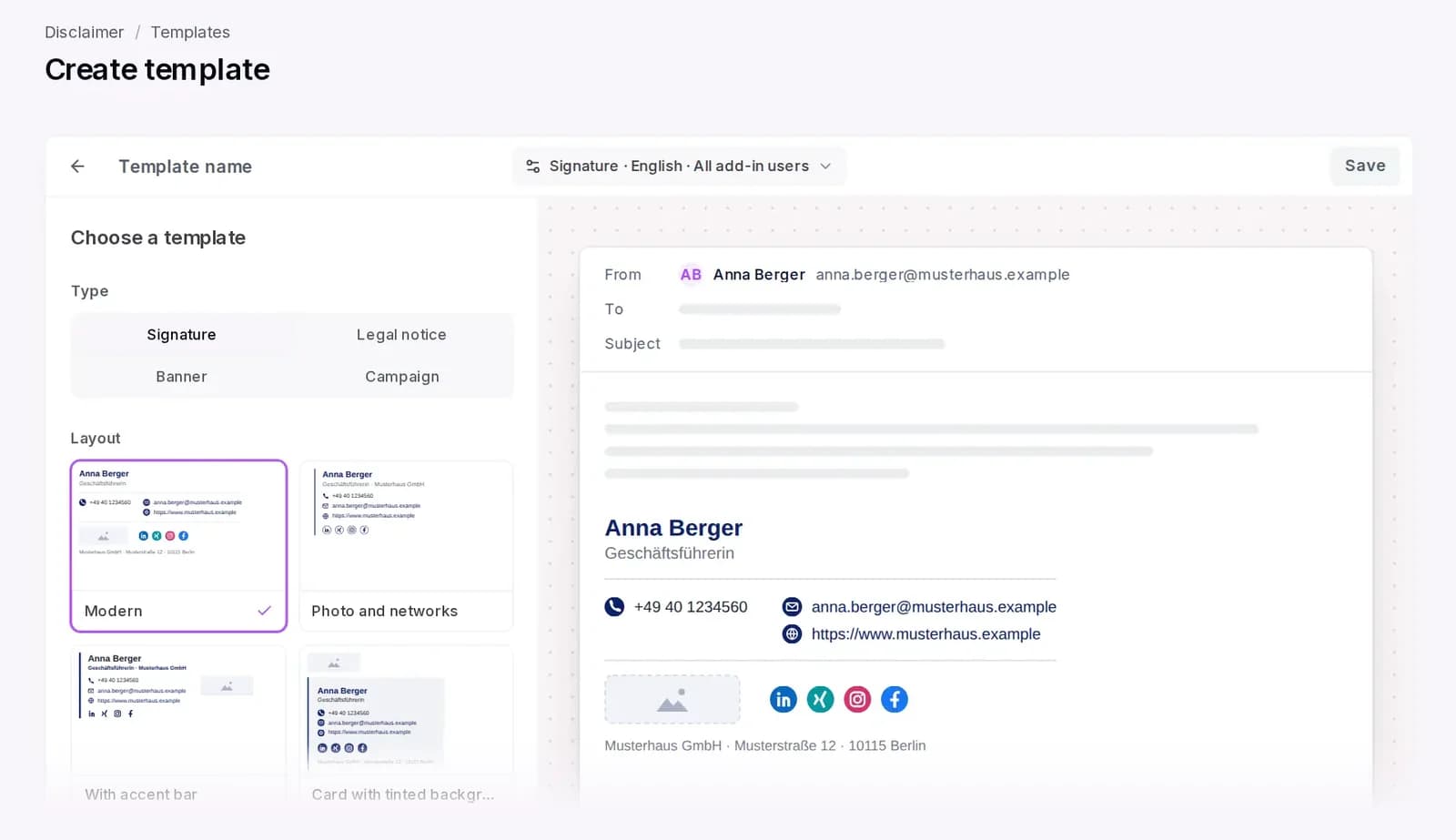This screenshot has width=1456, height=840.
Task: Open the chevron of the Signature English dropdown
Action: tap(825, 167)
